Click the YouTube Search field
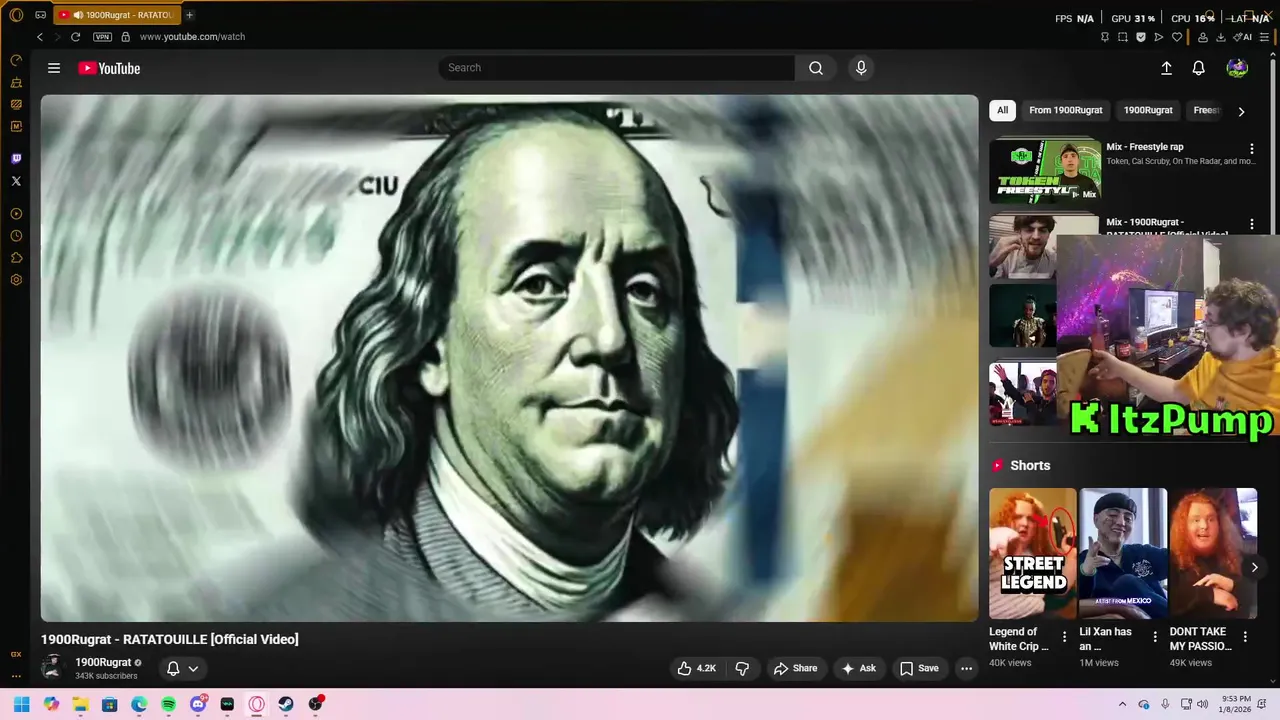The image size is (1280, 720). [x=616, y=68]
